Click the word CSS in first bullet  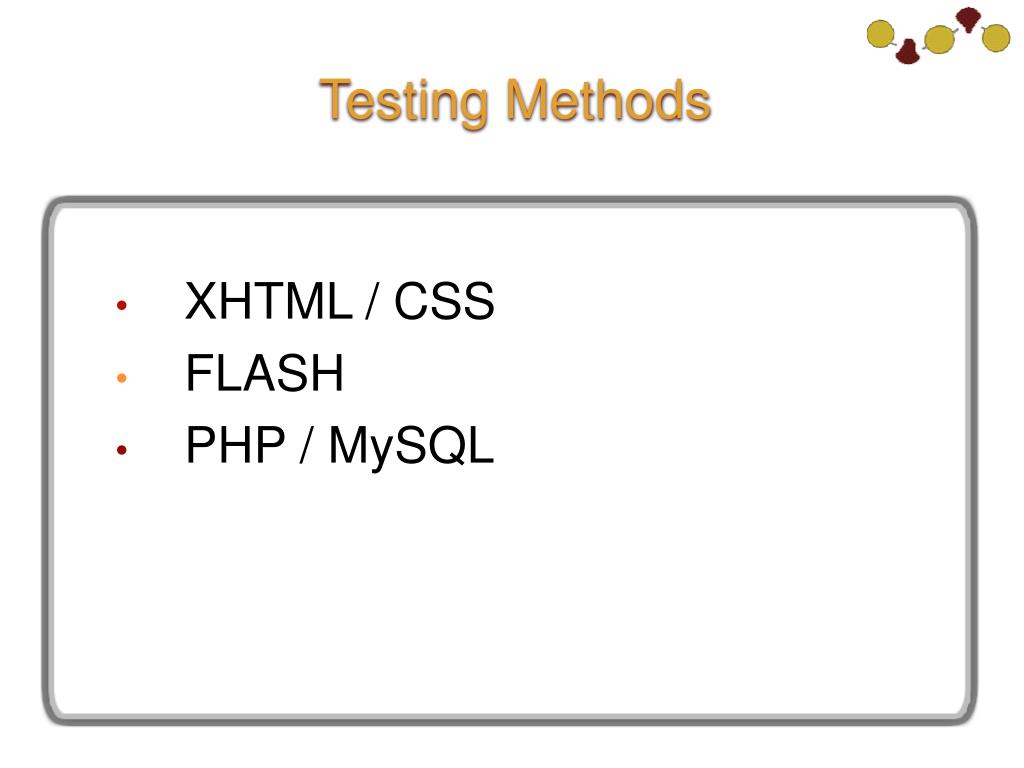(444, 301)
